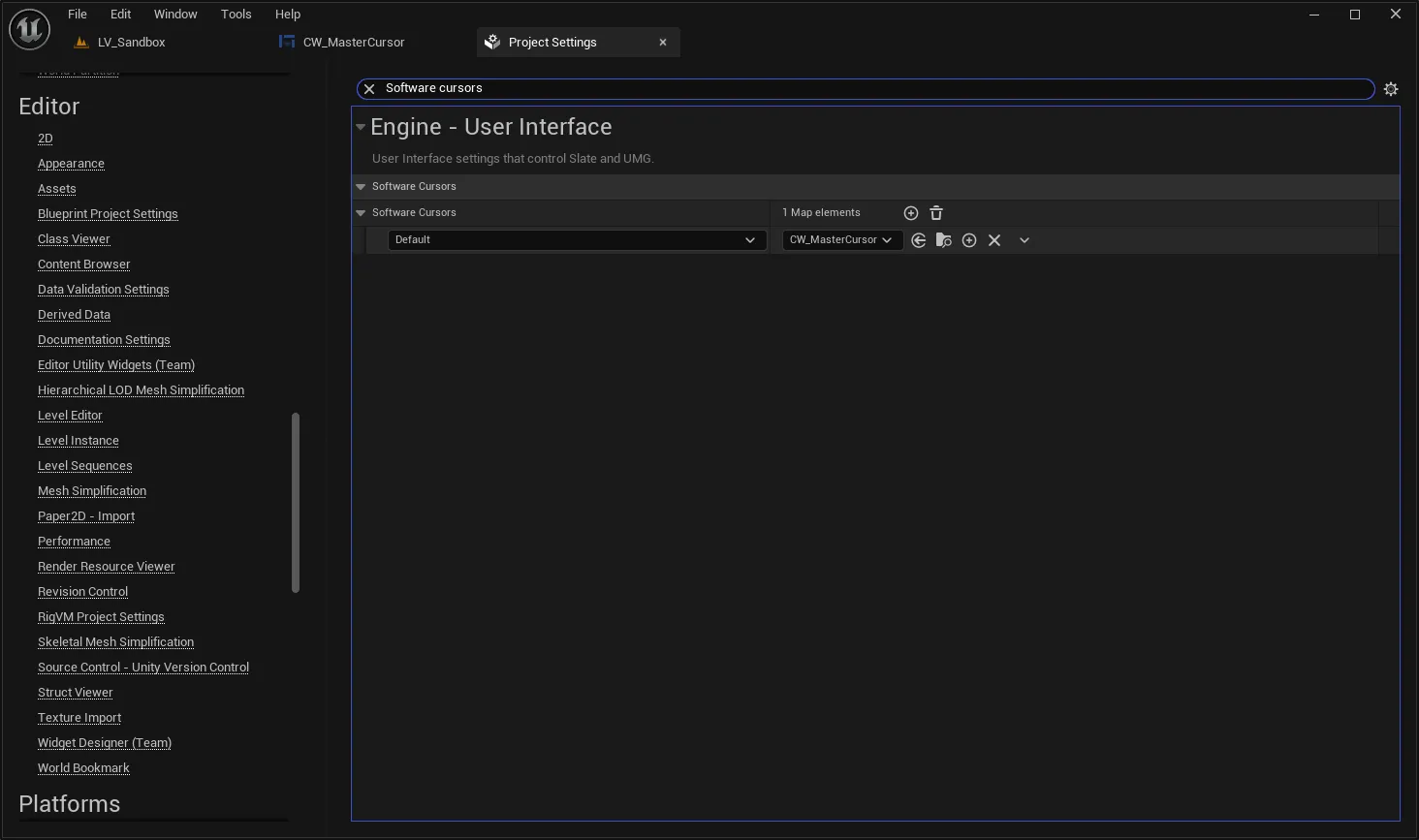Open the File menu
Screen dimensions: 1419x840
click(78, 15)
